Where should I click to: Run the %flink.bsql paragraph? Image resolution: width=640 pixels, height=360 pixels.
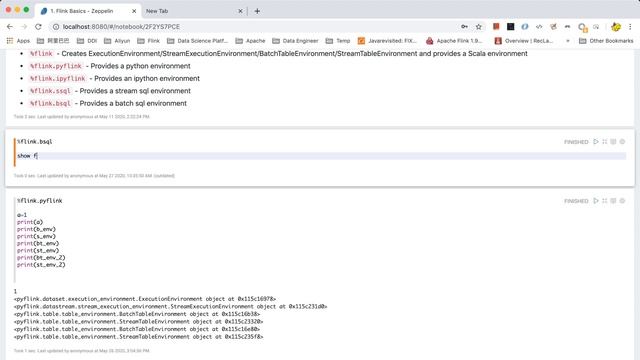[596, 142]
